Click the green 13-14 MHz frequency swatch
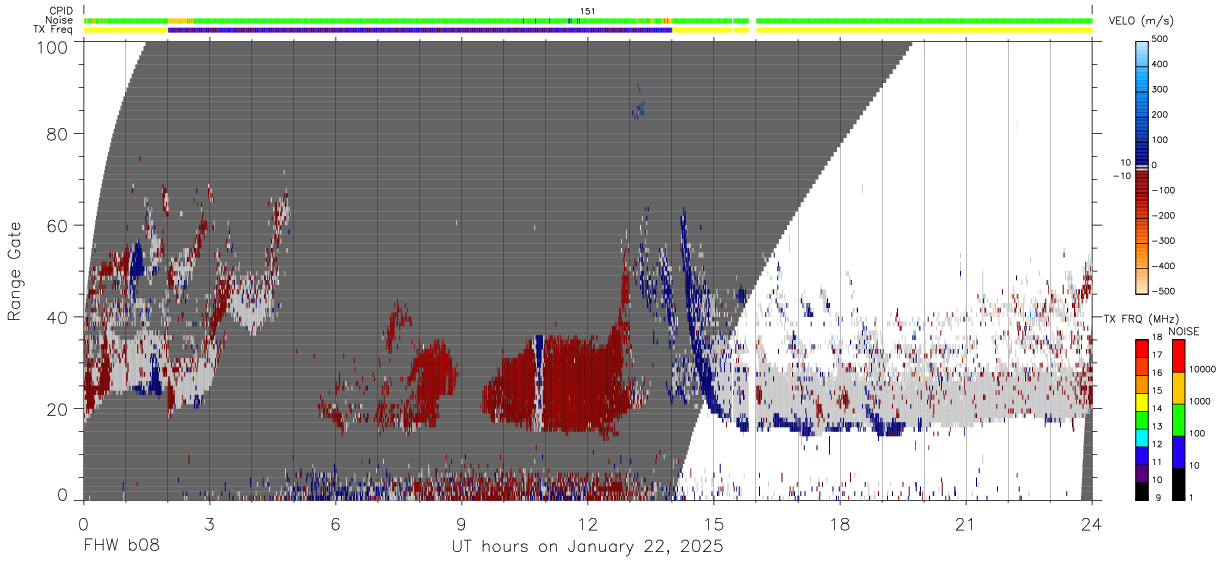The height and width of the screenshot is (567, 1228). tap(1142, 420)
